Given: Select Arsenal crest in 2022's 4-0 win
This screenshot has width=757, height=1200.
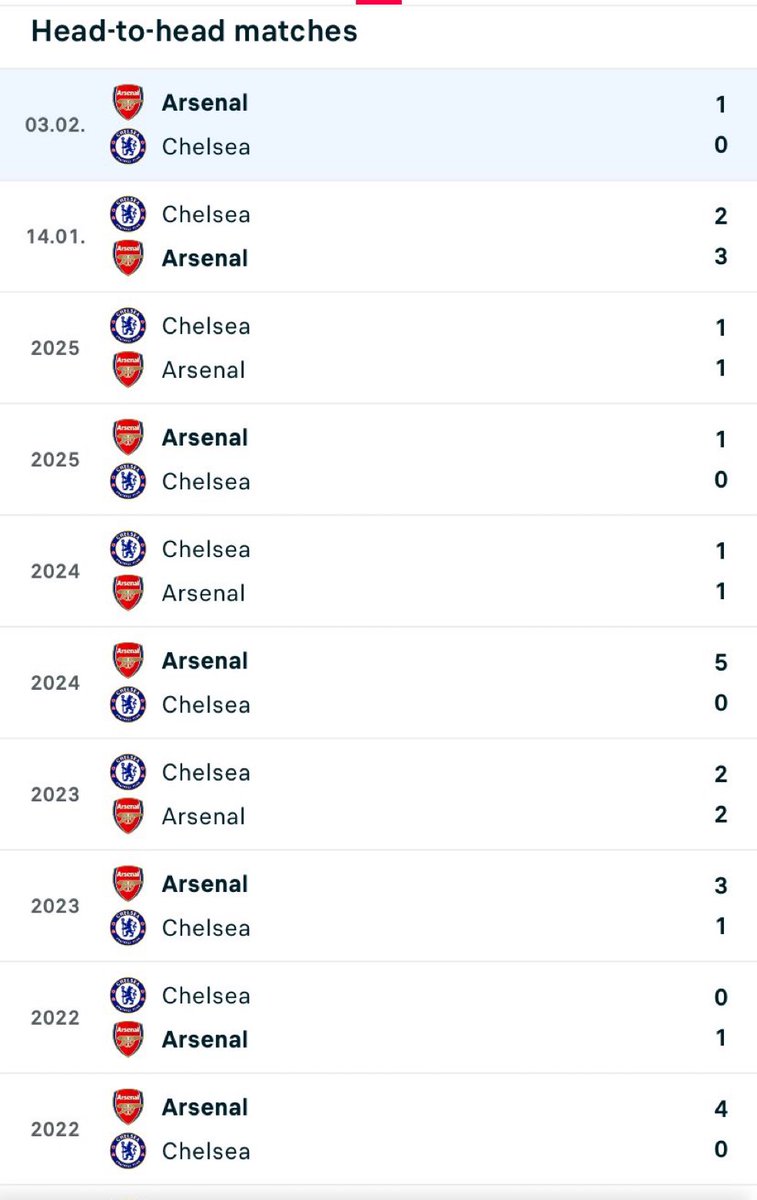Looking at the screenshot, I should coord(128,1107).
